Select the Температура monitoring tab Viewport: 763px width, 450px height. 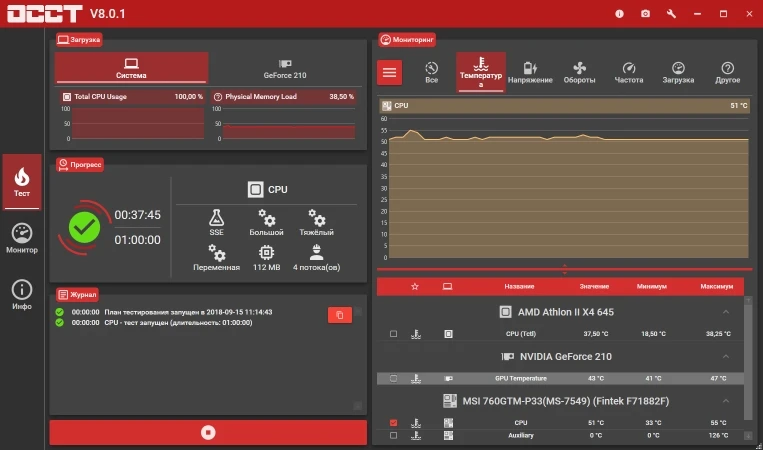pyautogui.click(x=481, y=72)
